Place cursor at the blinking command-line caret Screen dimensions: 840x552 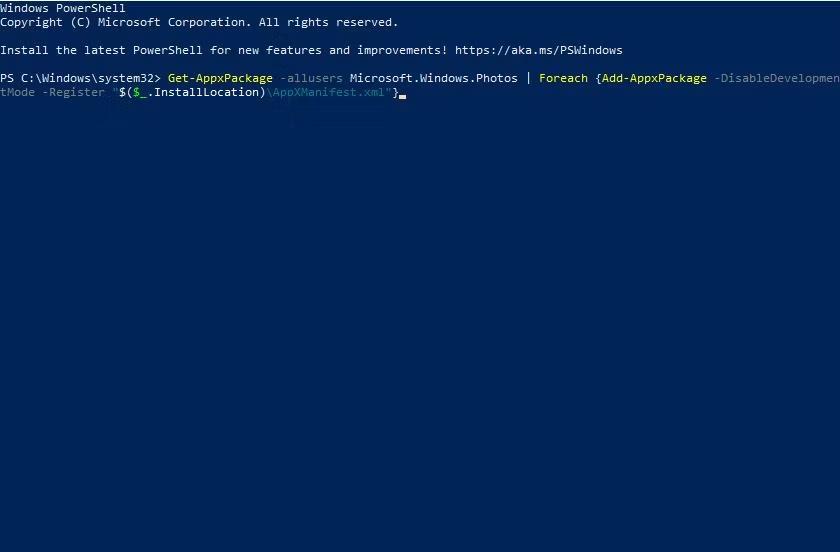click(403, 94)
